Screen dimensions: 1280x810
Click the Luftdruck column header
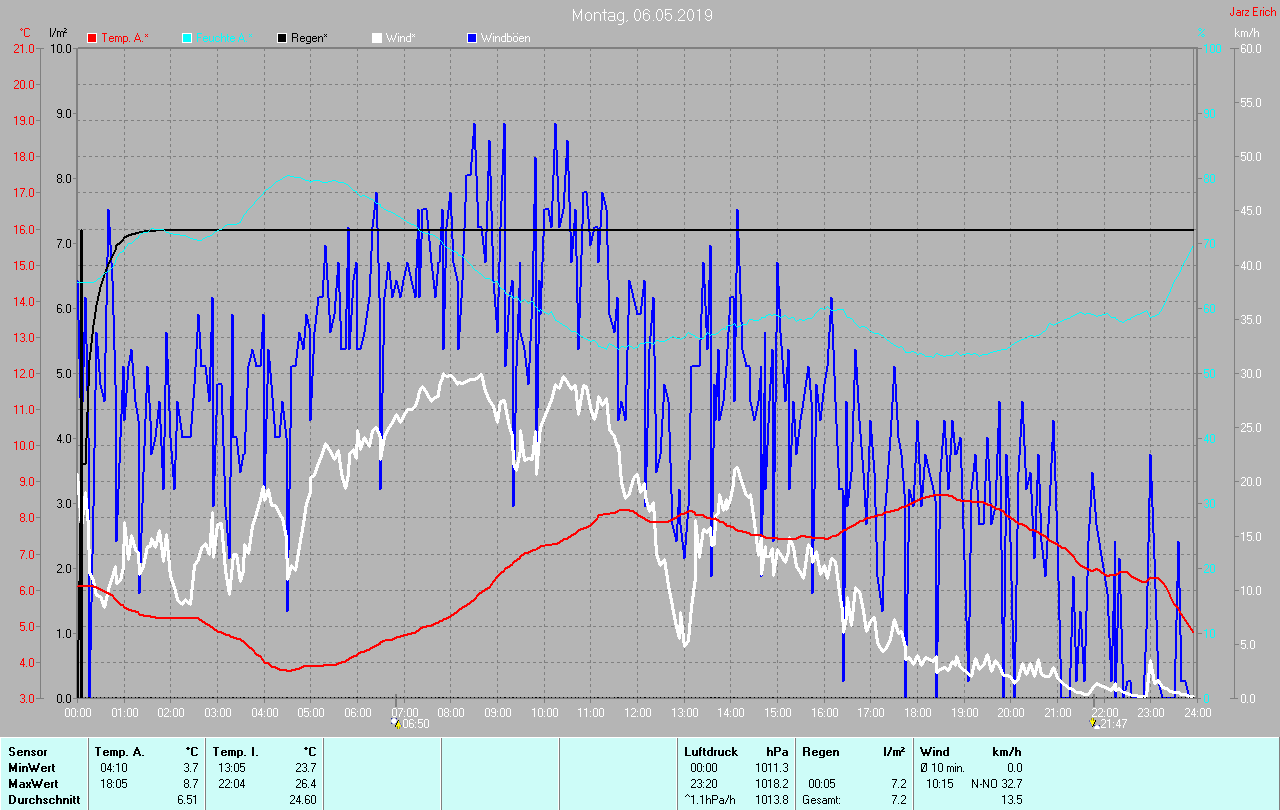click(x=709, y=751)
